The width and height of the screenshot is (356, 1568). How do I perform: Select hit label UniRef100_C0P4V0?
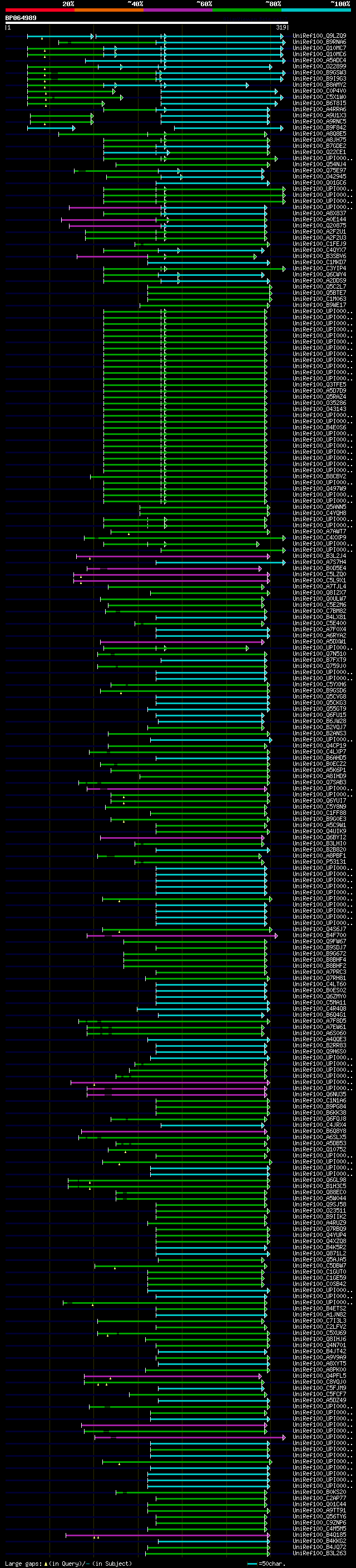click(319, 91)
